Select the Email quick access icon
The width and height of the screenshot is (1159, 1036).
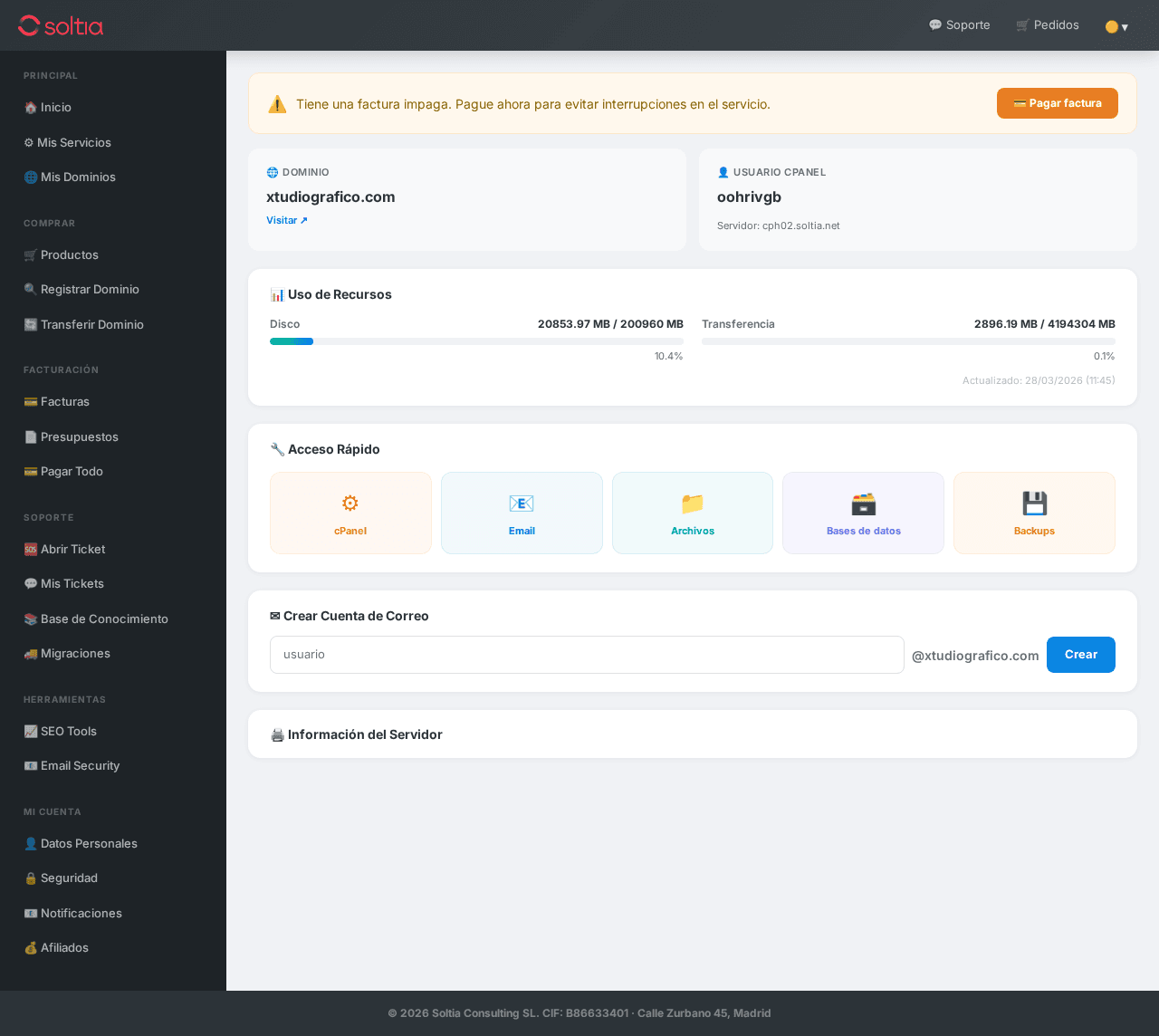(522, 513)
